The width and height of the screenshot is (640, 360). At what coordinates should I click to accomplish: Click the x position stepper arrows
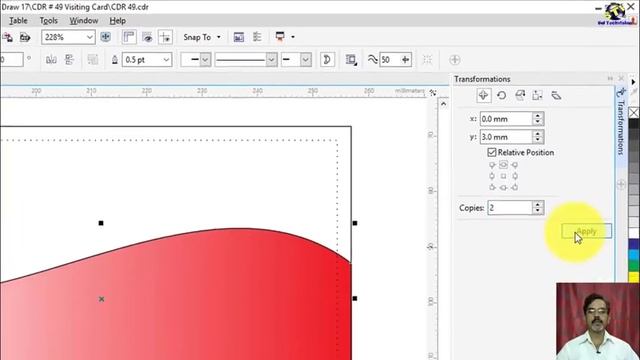(x=538, y=119)
